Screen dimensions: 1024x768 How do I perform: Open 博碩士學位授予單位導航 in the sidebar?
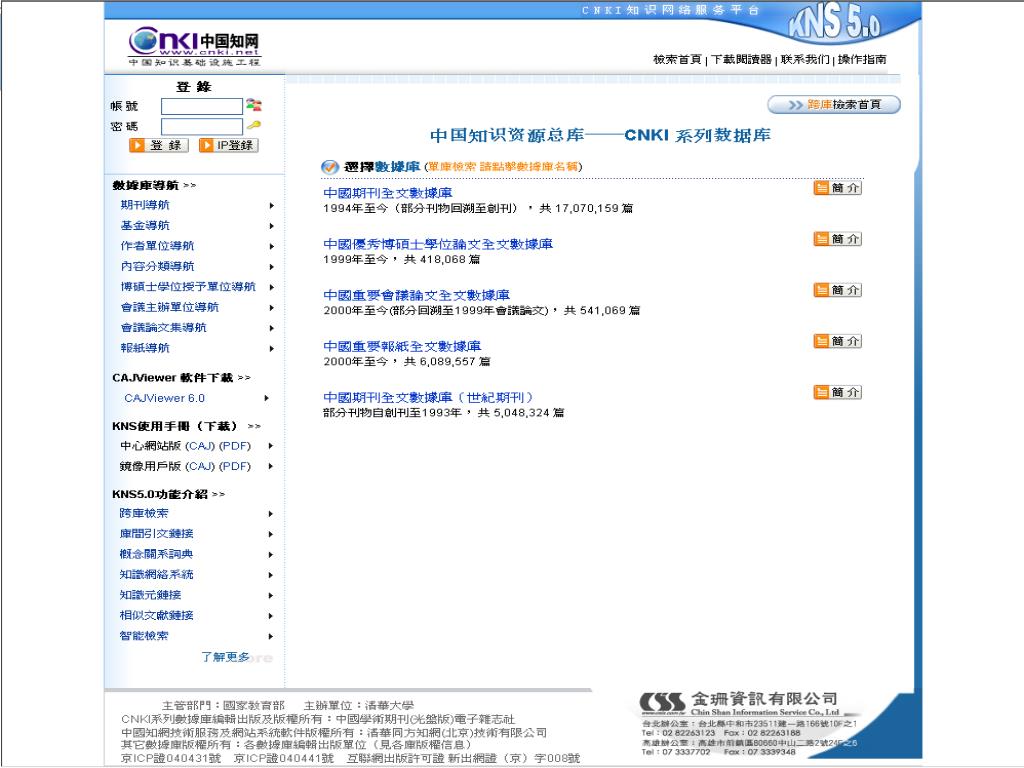tap(188, 287)
